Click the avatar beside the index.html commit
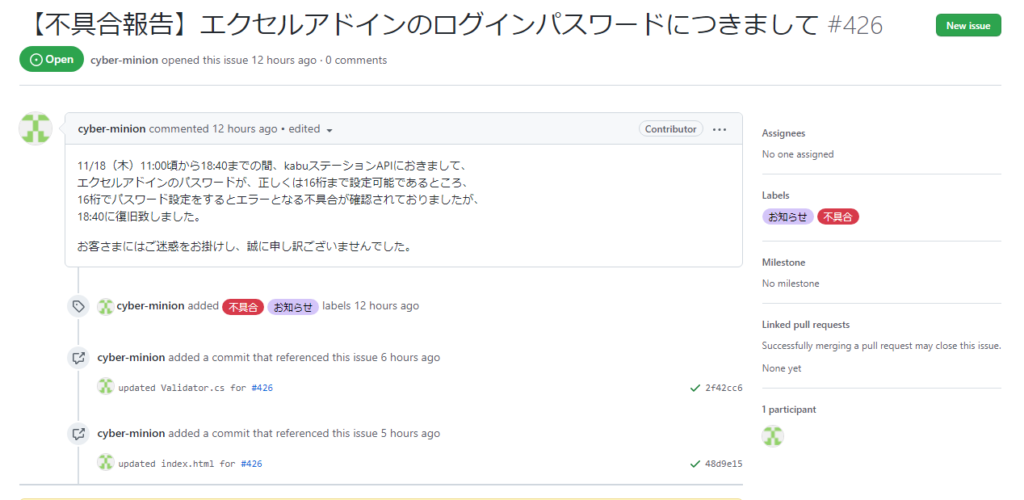 (105, 463)
